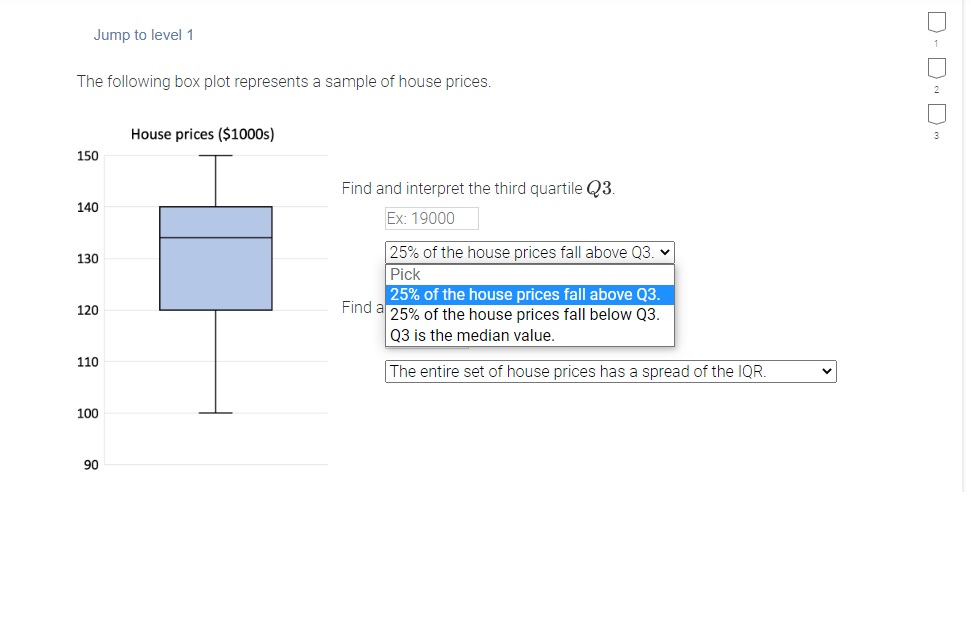Click the 150 axis label on the chart

coord(88,156)
